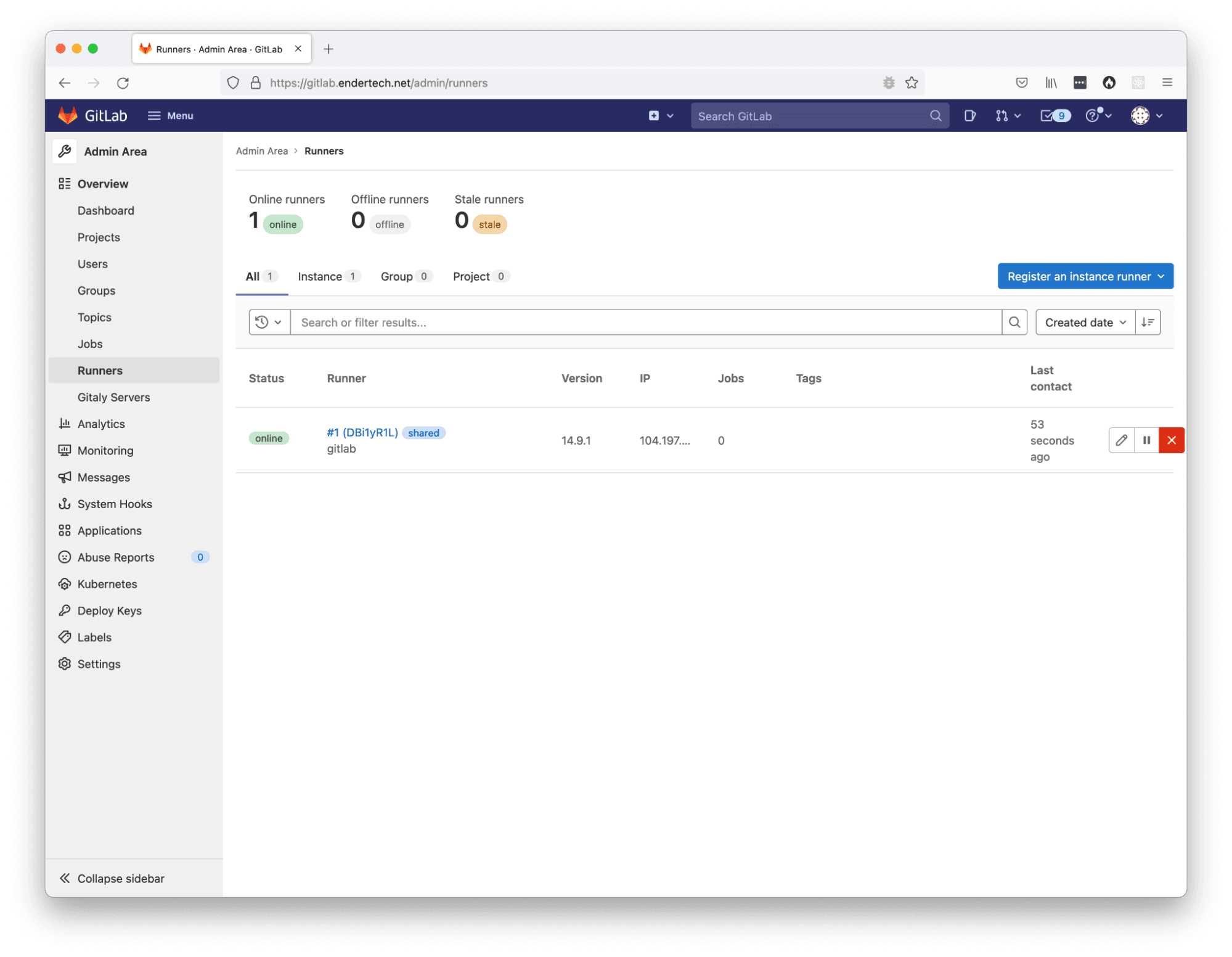Image resolution: width=1232 pixels, height=957 pixels.
Task: Go to Gitaly Servers in the sidebar
Action: pos(113,397)
